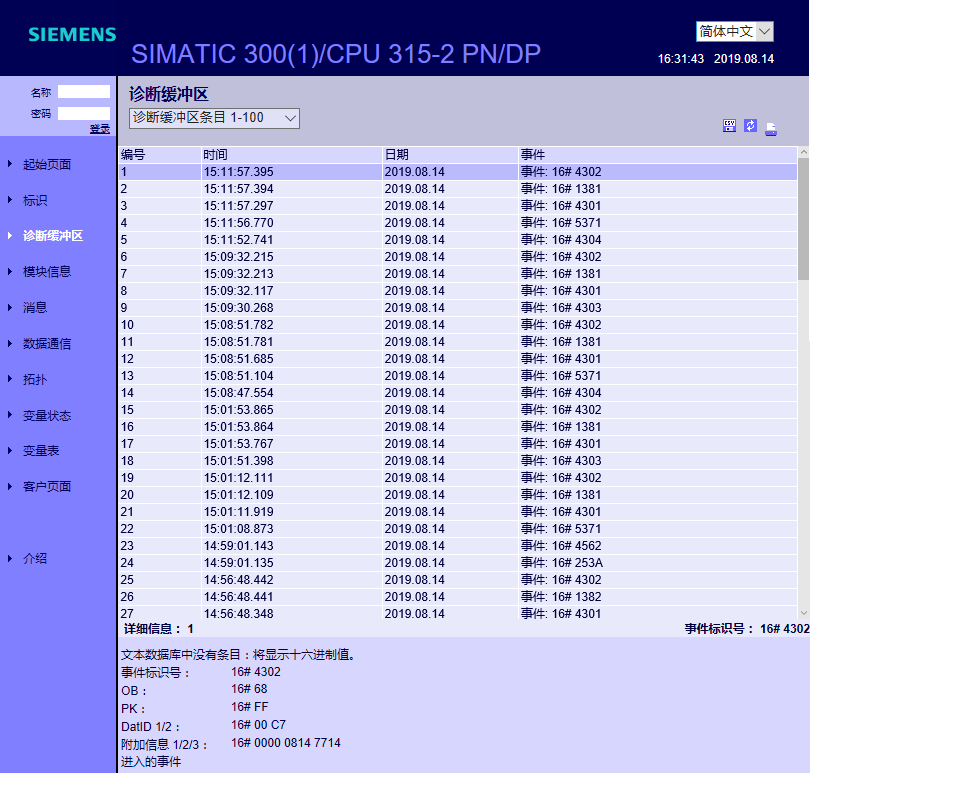Select entry 12 with time 15:08:51.685

tap(458, 359)
